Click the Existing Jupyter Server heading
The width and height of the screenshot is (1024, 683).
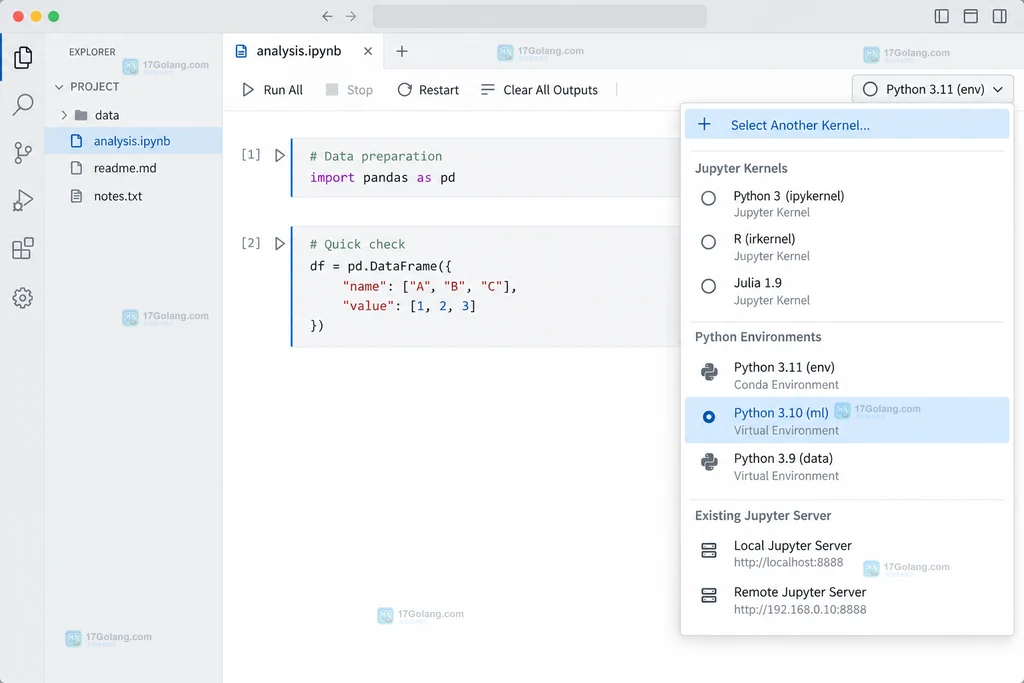[x=763, y=515]
